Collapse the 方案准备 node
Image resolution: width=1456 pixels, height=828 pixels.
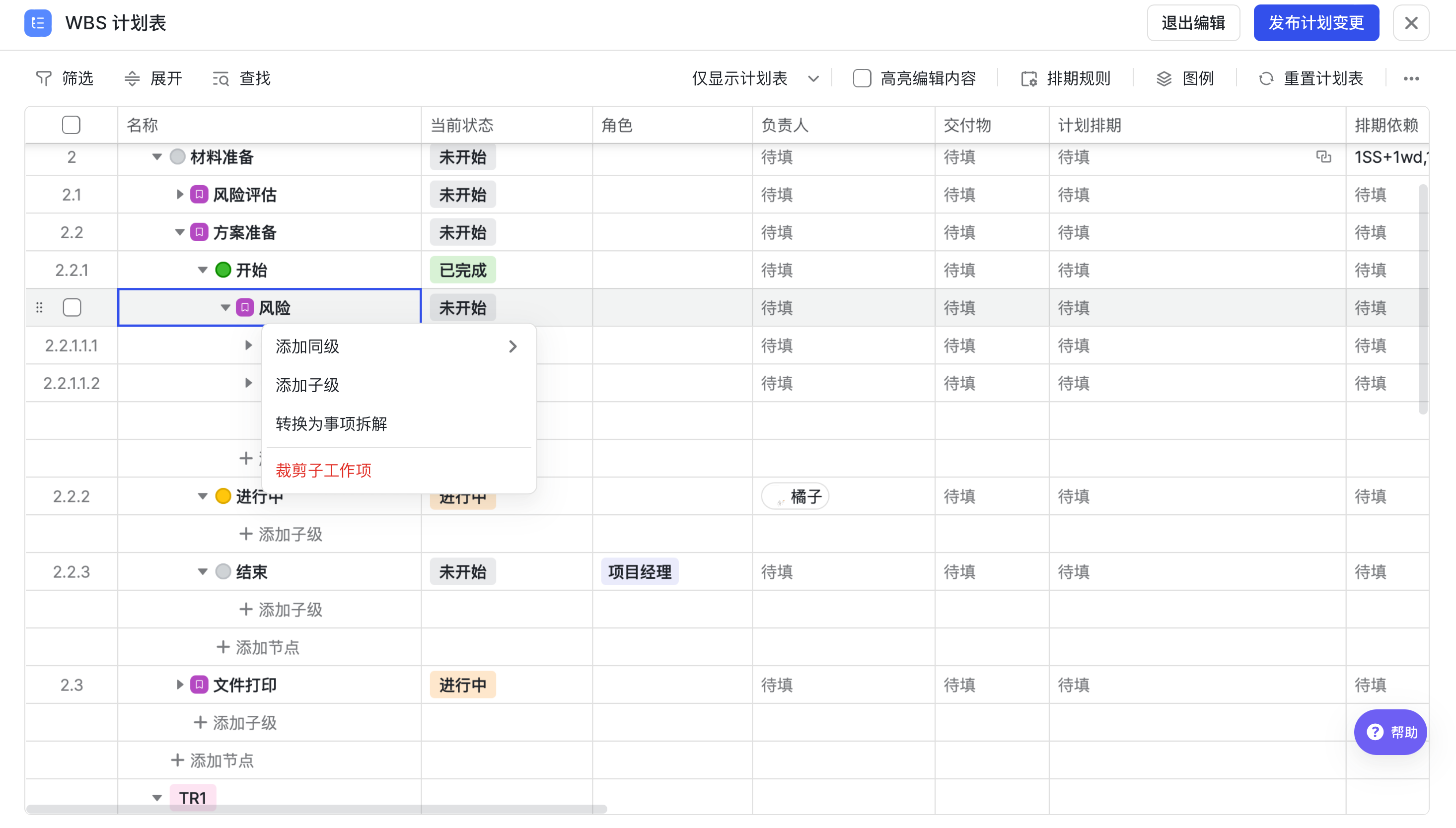coord(180,232)
